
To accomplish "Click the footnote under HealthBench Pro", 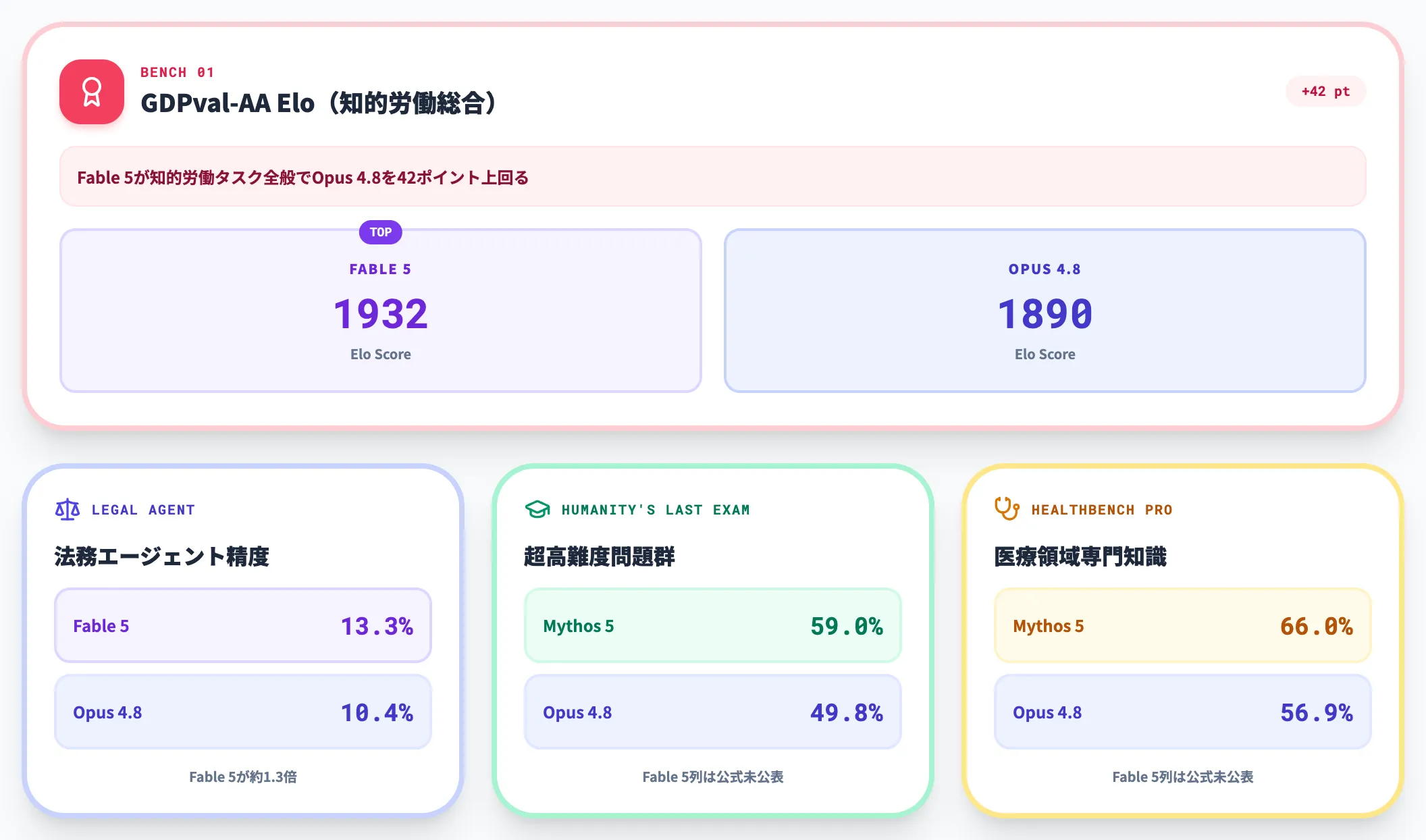I will point(1183,777).
